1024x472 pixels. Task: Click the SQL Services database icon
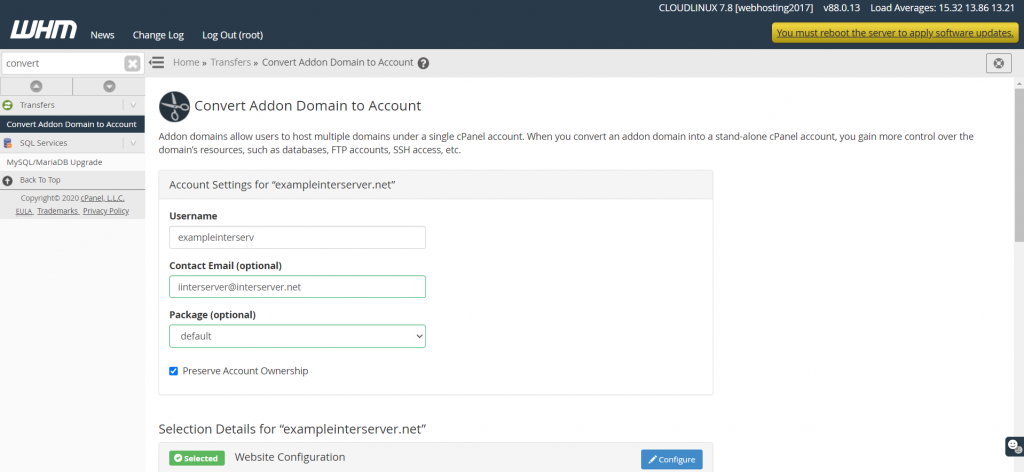click(8, 143)
